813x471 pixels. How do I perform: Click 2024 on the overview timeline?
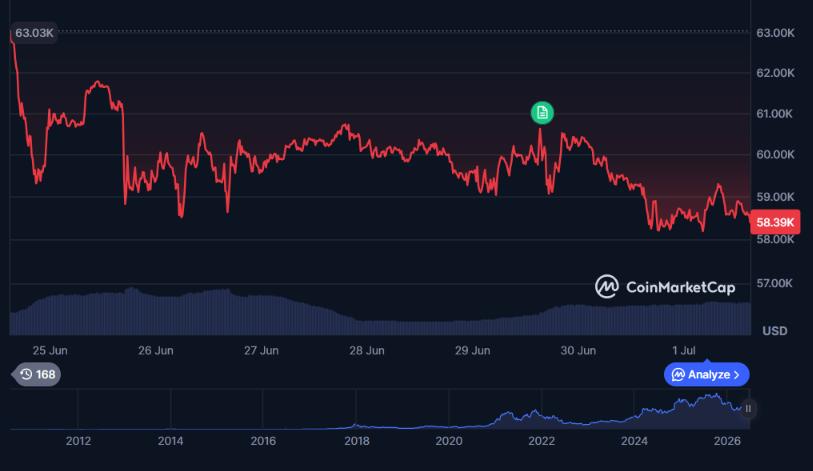(x=634, y=441)
